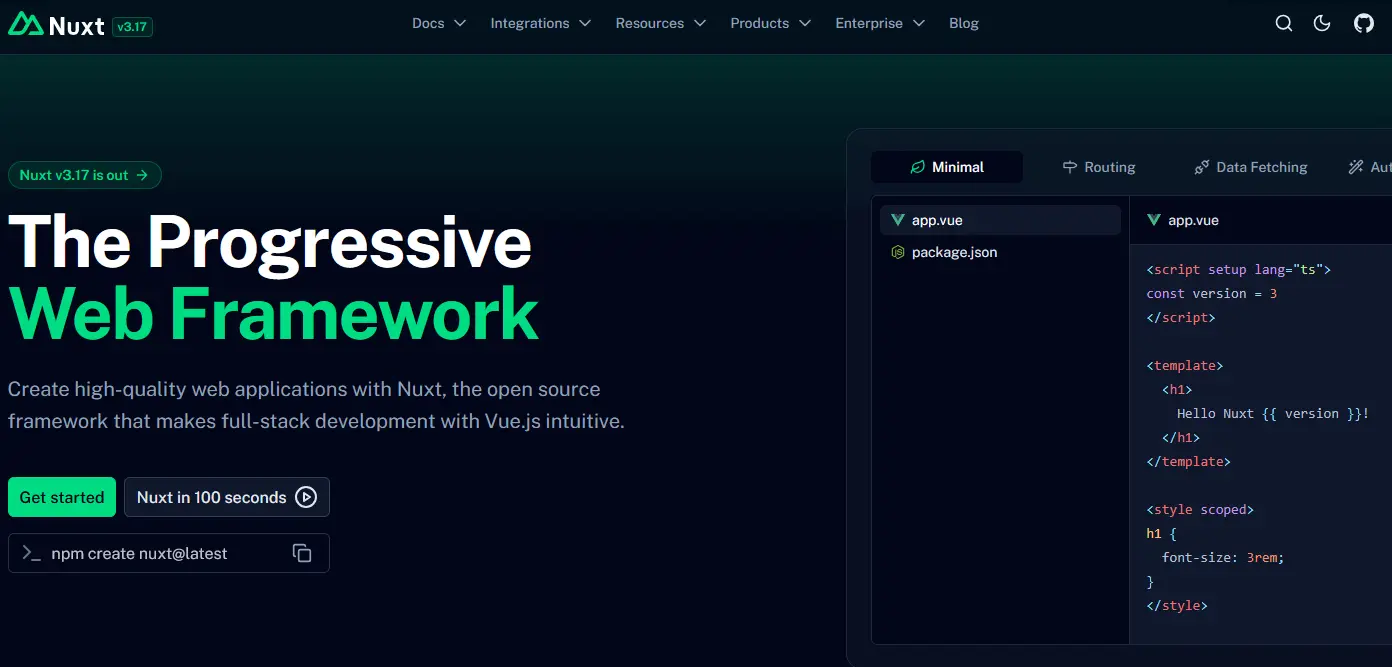
Task: Copy the npm create command
Action: coord(302,553)
